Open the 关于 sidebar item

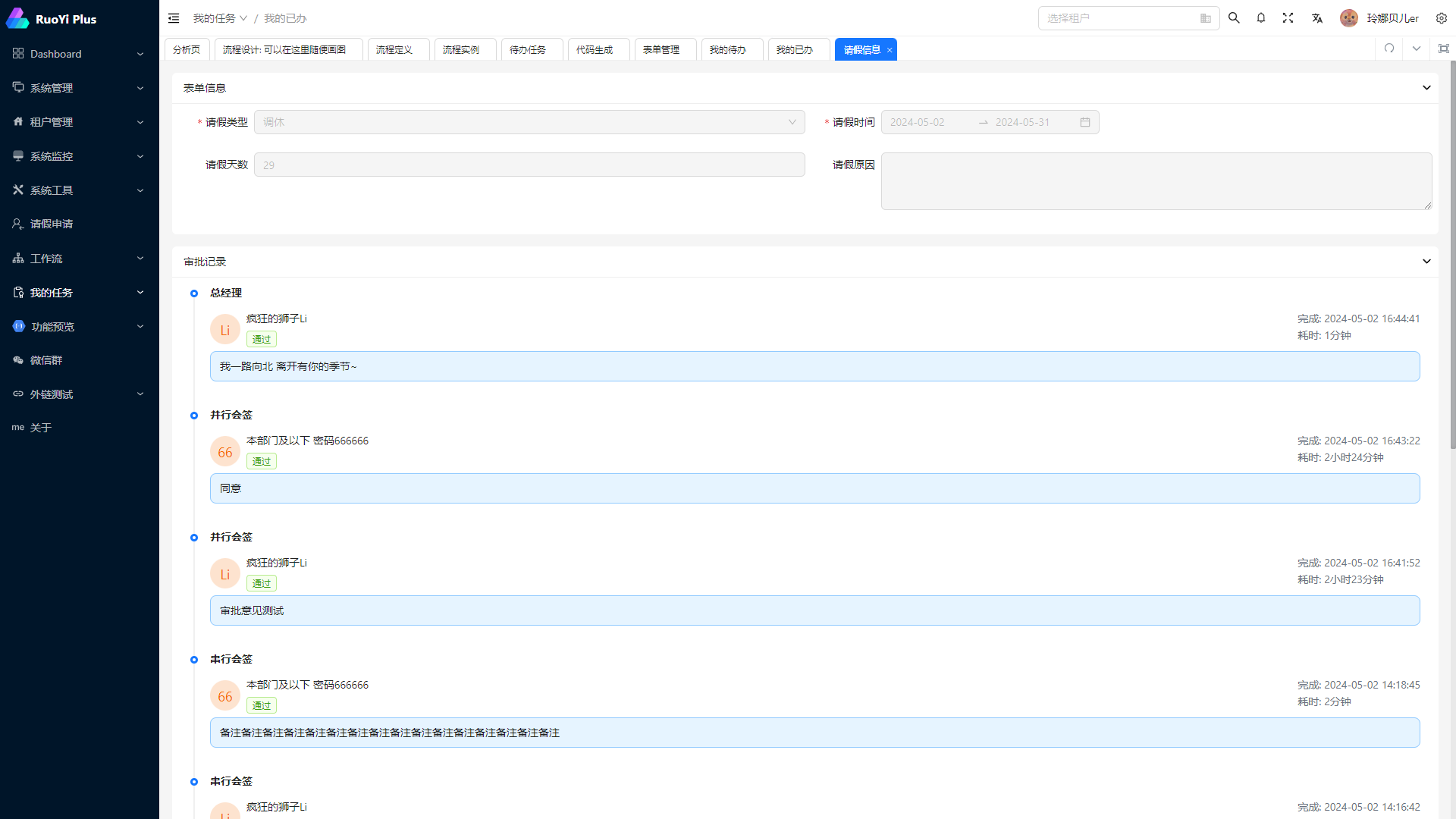[x=80, y=428]
